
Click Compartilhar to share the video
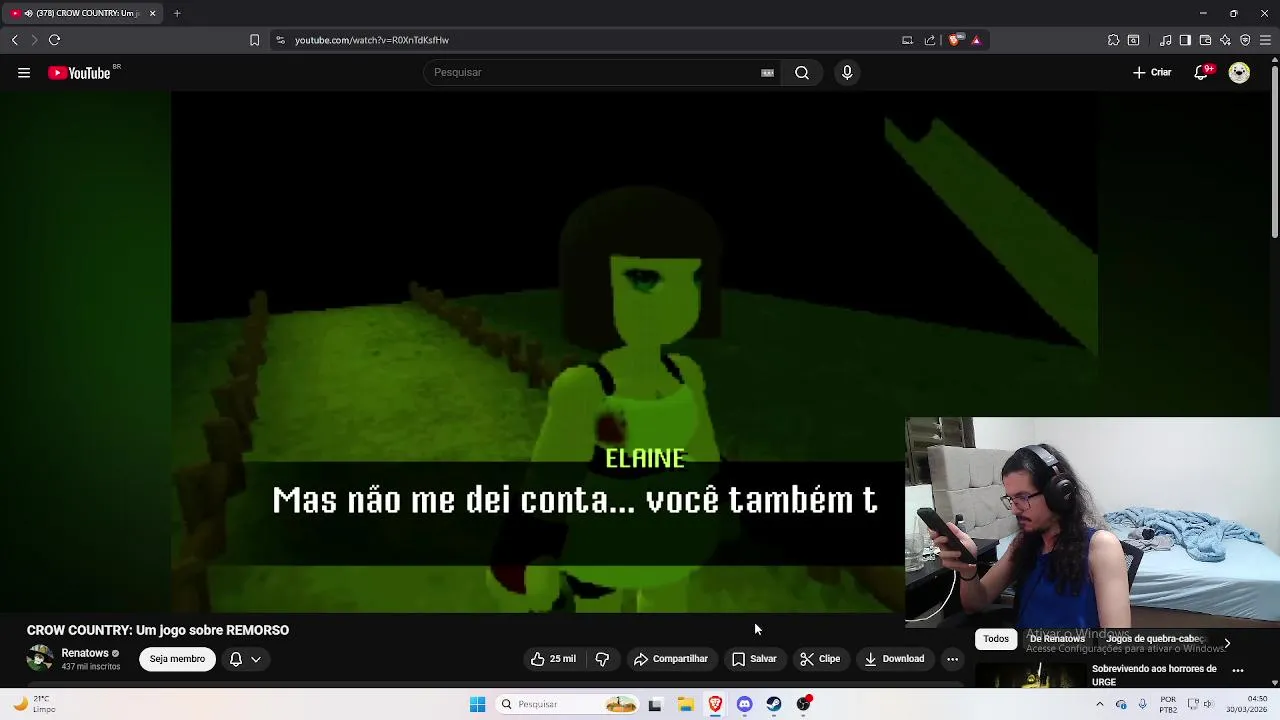point(670,659)
